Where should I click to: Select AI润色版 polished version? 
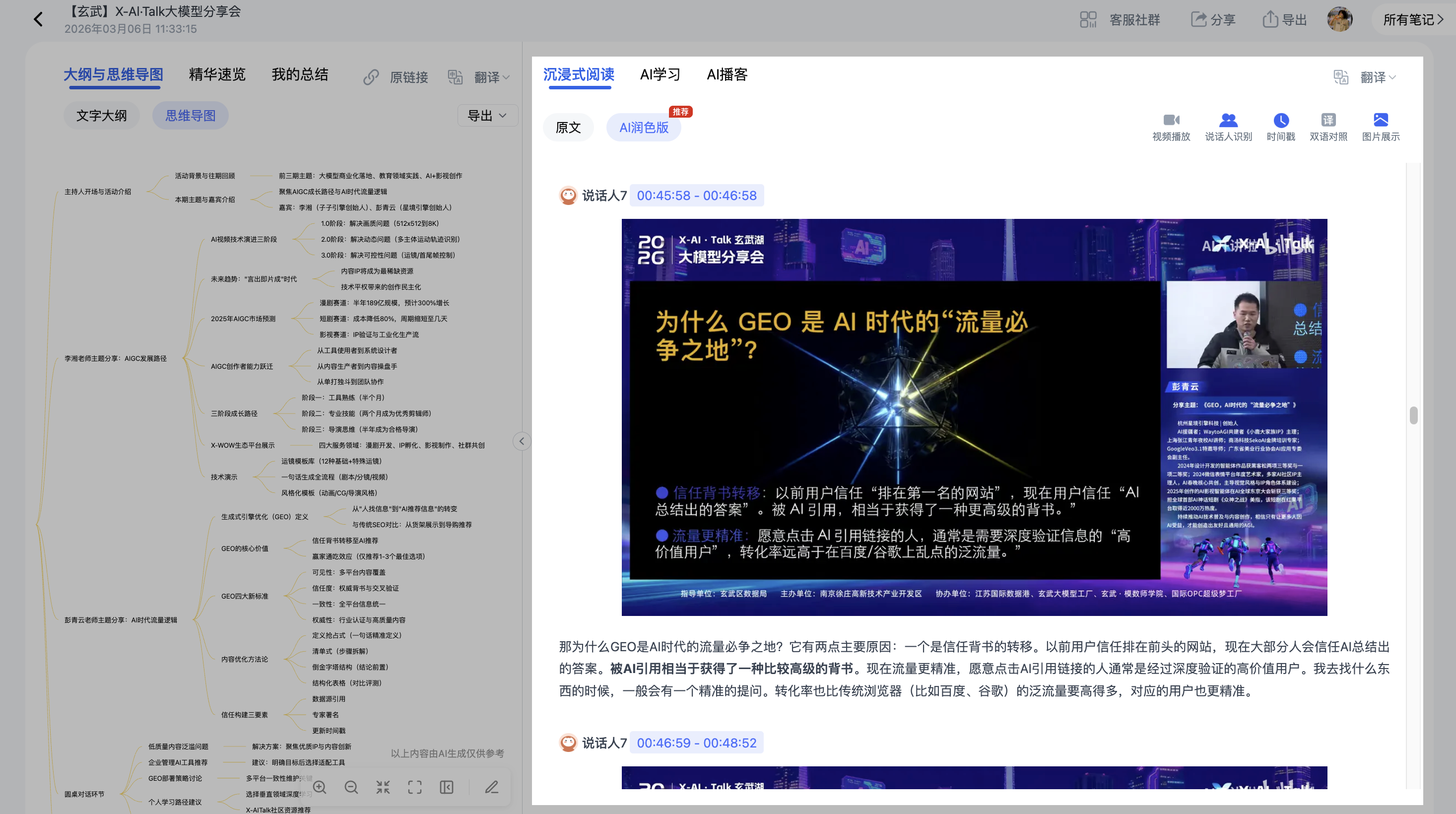point(644,128)
